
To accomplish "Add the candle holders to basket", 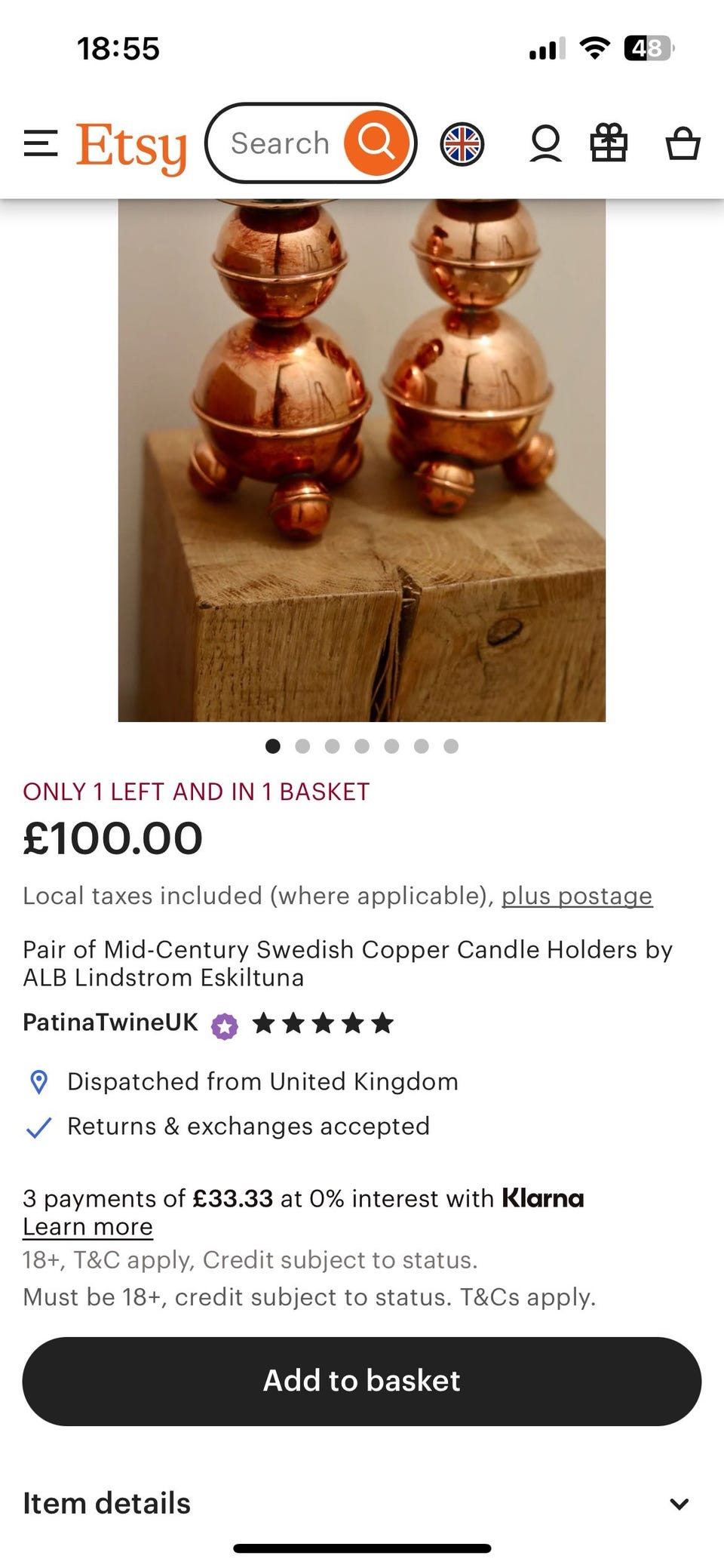I will click(x=362, y=1381).
